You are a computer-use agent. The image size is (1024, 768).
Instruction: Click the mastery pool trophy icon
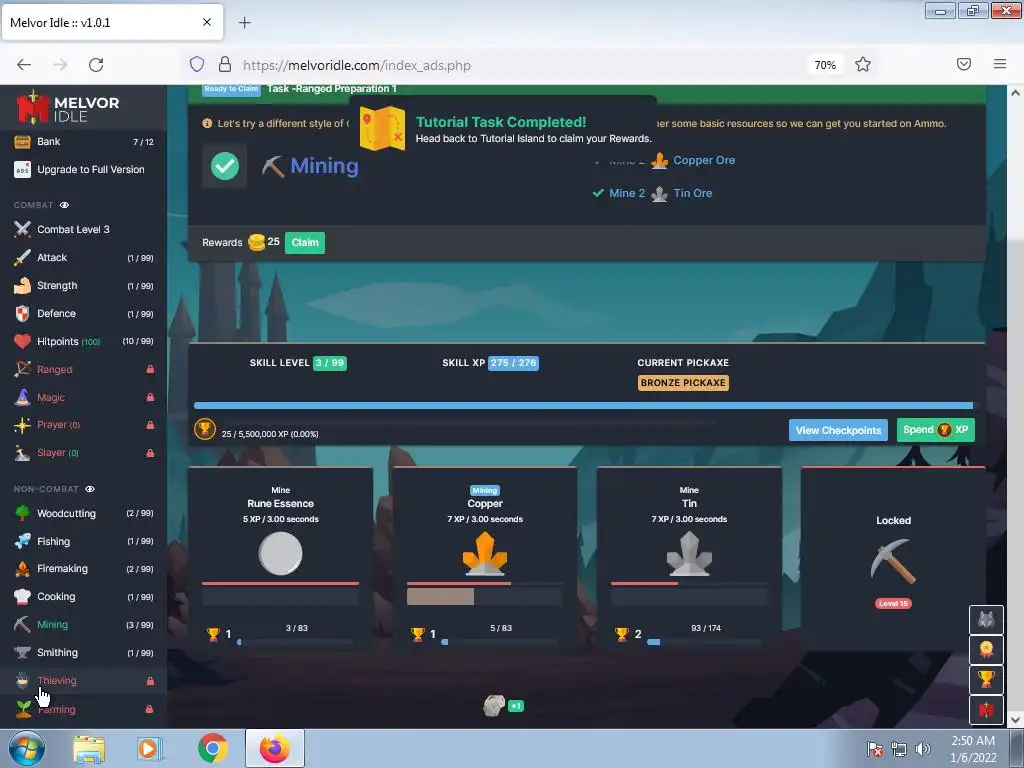click(204, 429)
